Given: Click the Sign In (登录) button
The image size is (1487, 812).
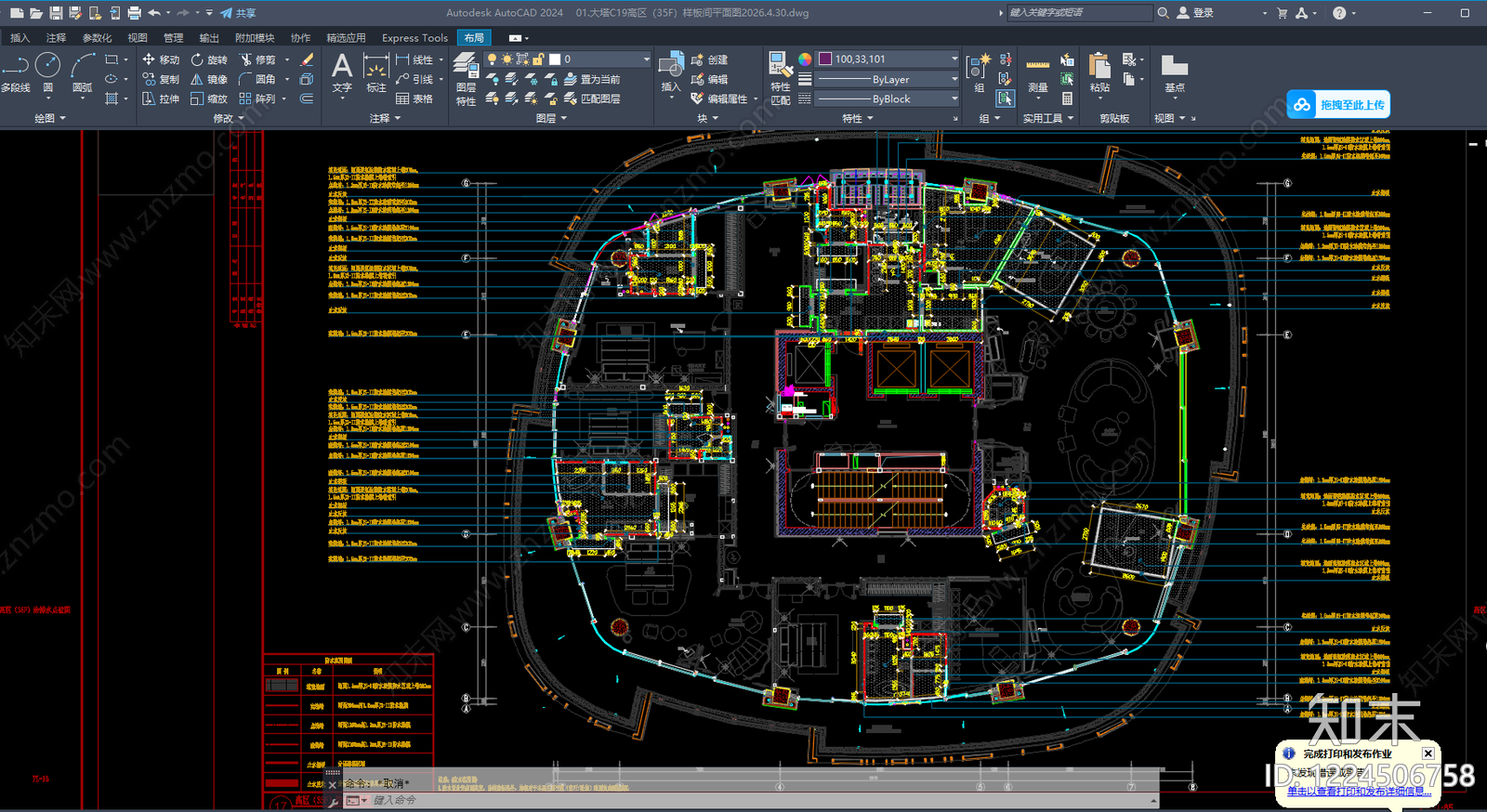Looking at the screenshot, I should pos(1195,13).
